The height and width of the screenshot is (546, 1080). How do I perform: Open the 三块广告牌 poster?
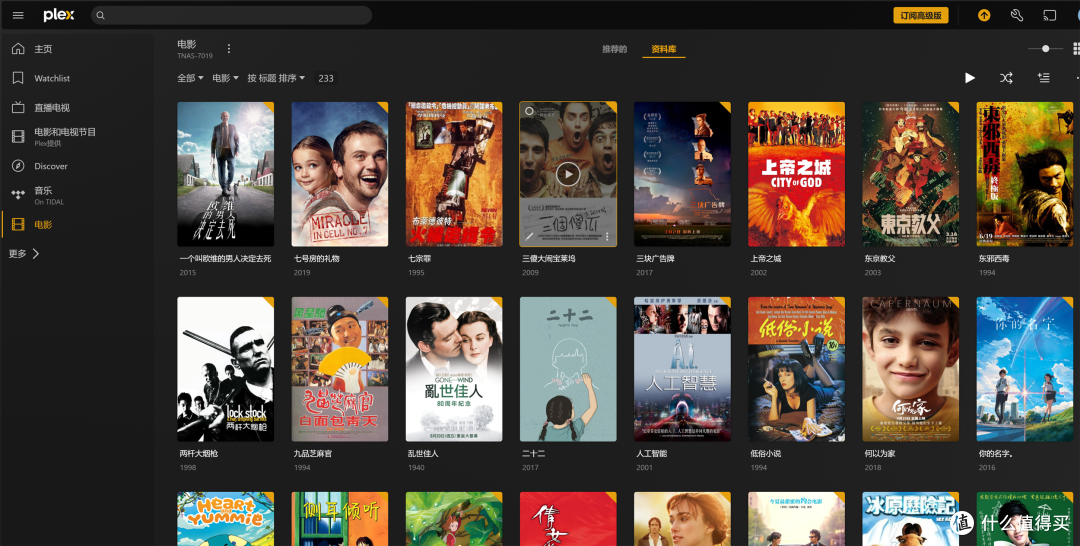pos(682,174)
